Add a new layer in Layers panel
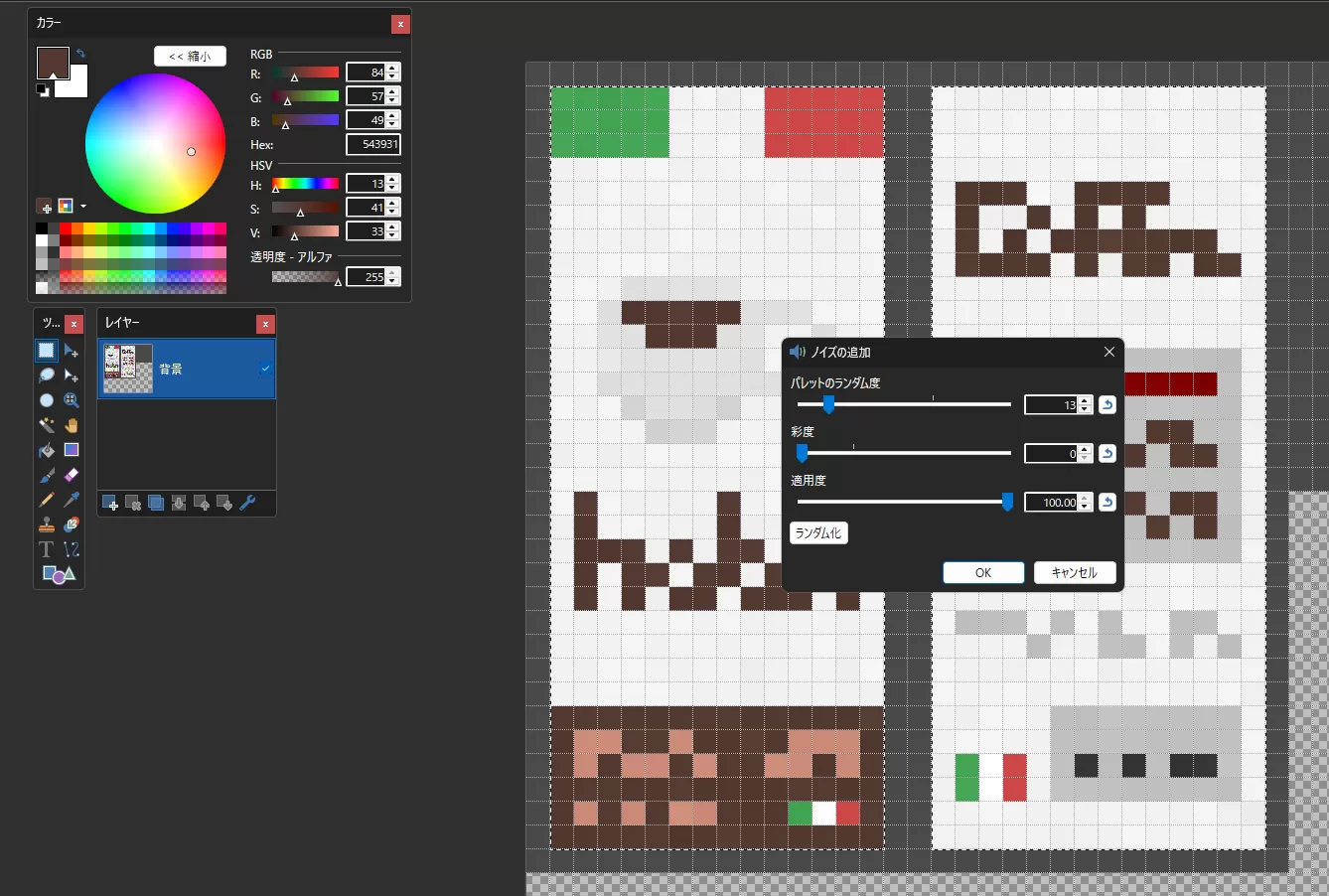This screenshot has height=896, width=1329. click(x=110, y=503)
